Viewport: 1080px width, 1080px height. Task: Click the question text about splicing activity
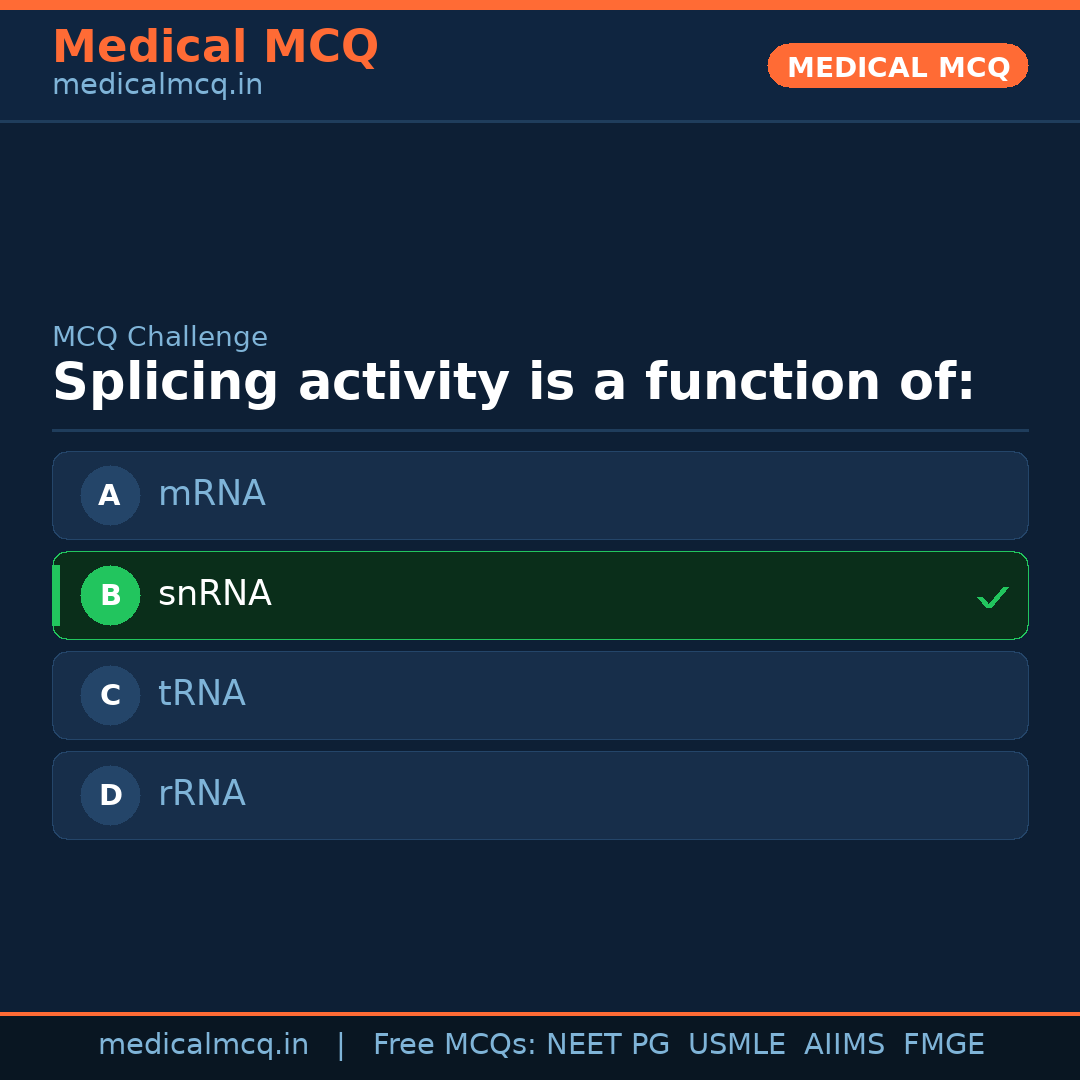coord(513,383)
